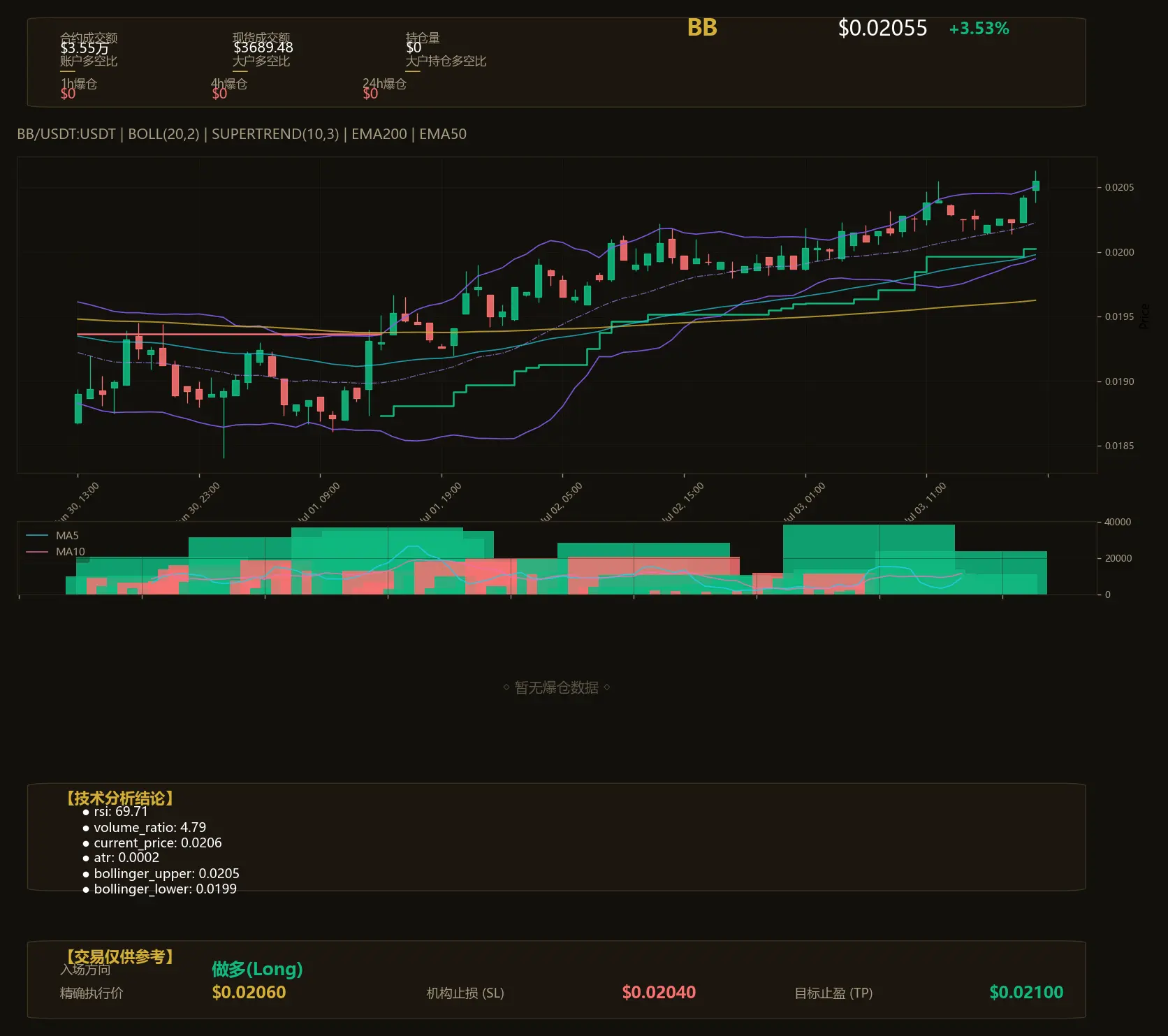The width and height of the screenshot is (1168, 1036).
Task: Click the 【交易仅供参考】 heading
Action: pos(118,956)
